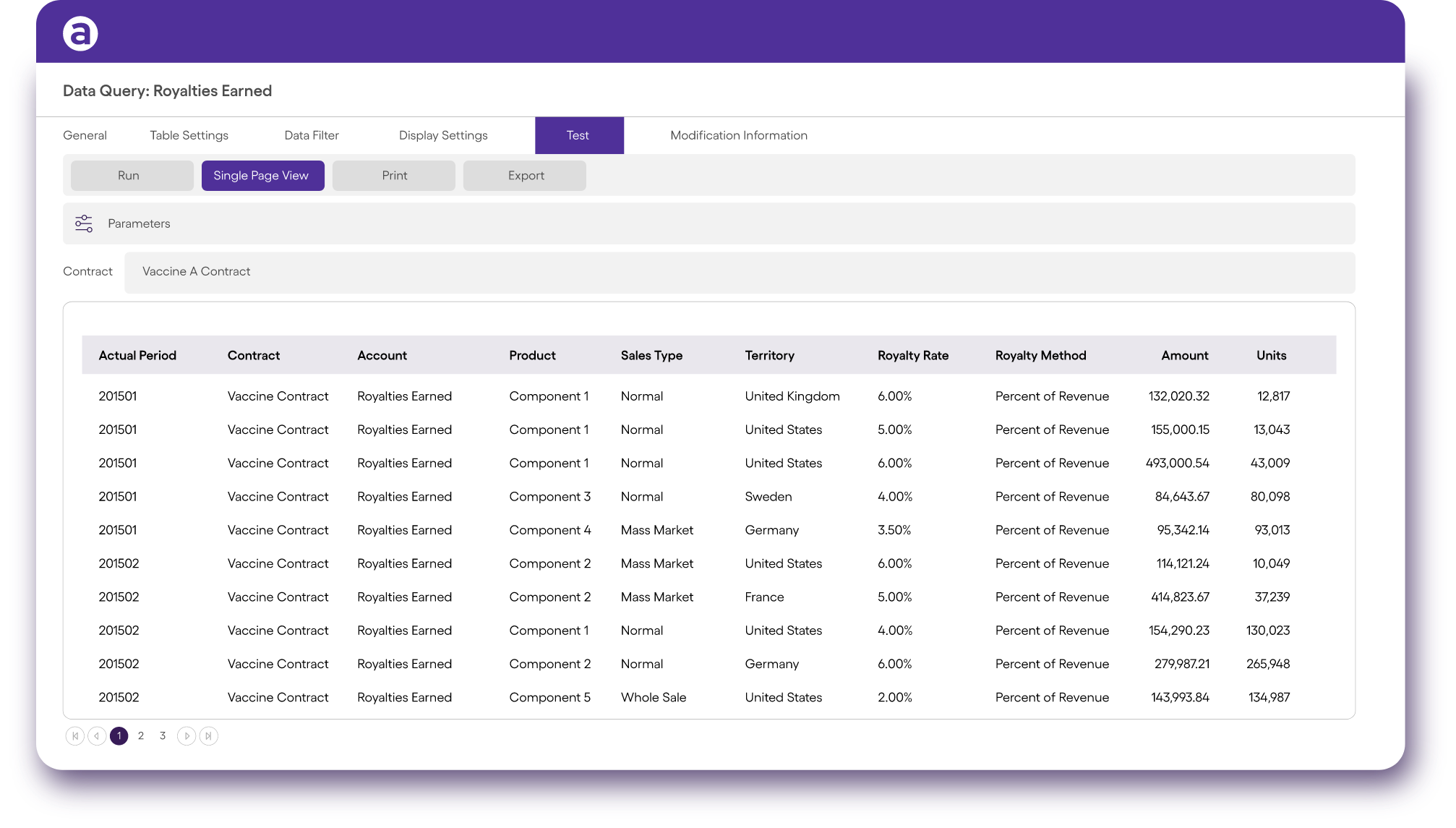Select page 1 in pagination
The image size is (1456, 828).
119,736
